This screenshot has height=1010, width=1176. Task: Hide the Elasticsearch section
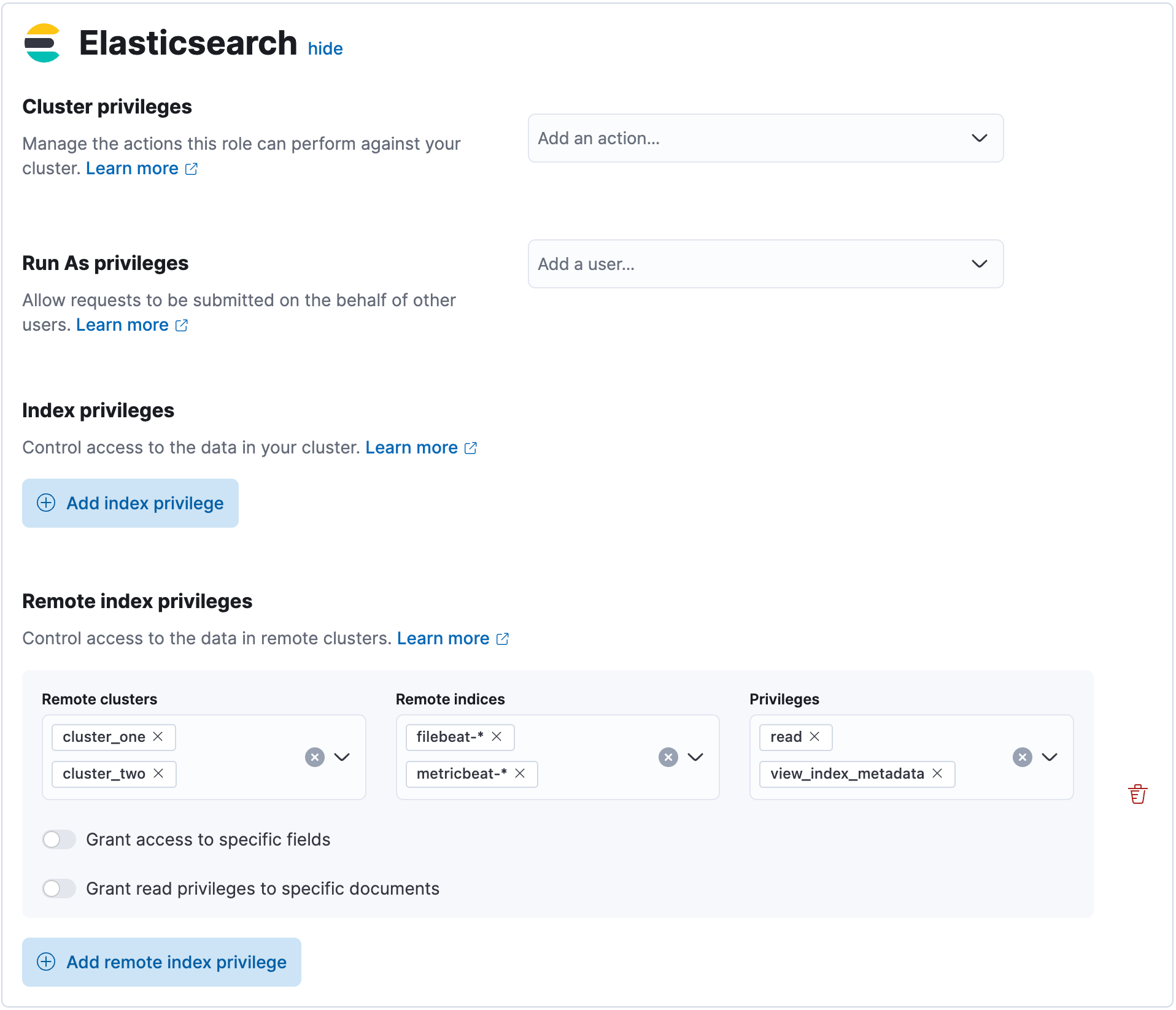click(x=325, y=48)
